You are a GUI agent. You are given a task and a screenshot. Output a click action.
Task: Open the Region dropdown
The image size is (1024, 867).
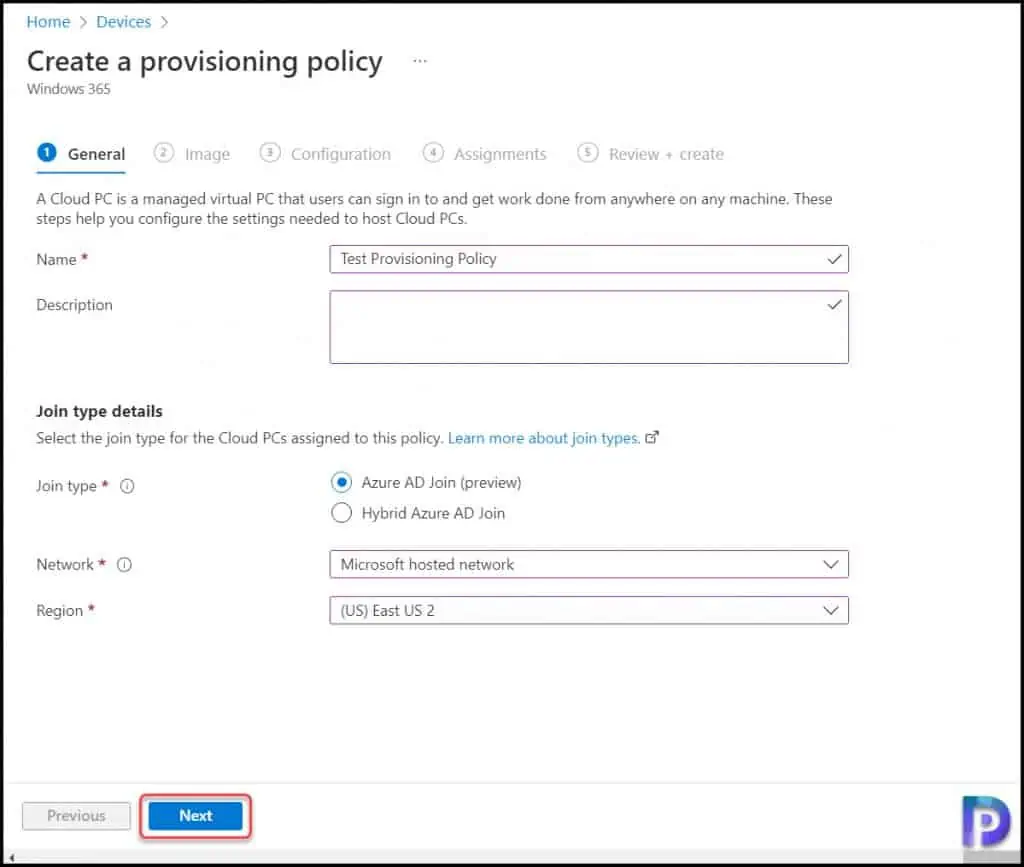pos(588,610)
